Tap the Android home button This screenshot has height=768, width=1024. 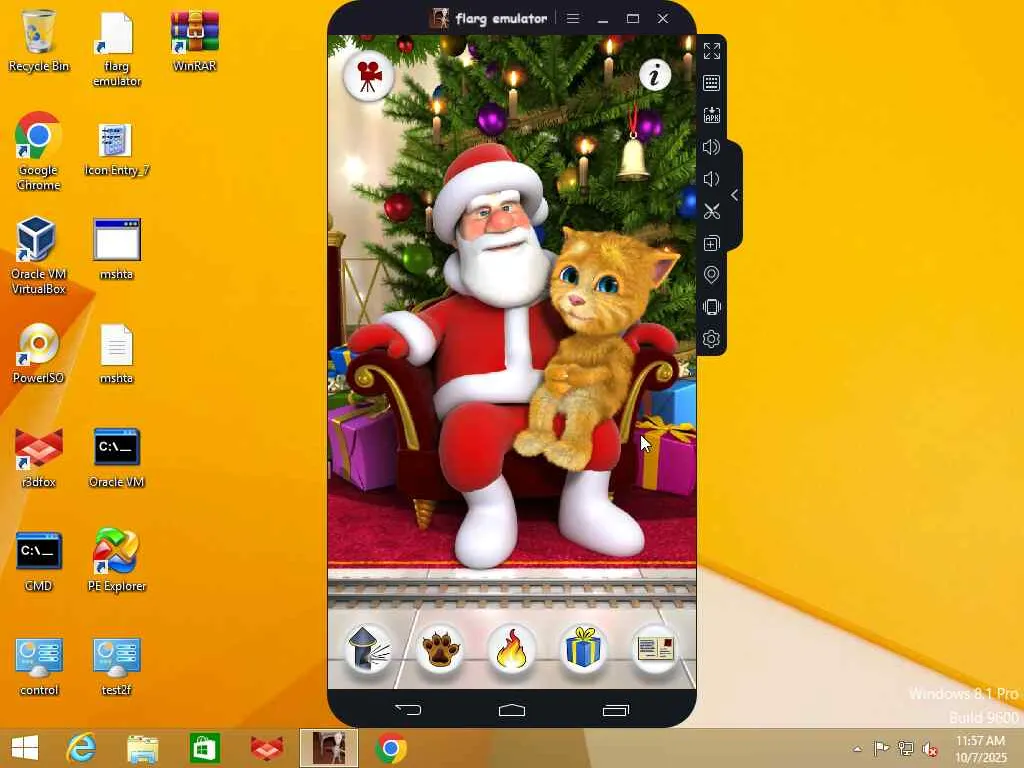coord(512,710)
